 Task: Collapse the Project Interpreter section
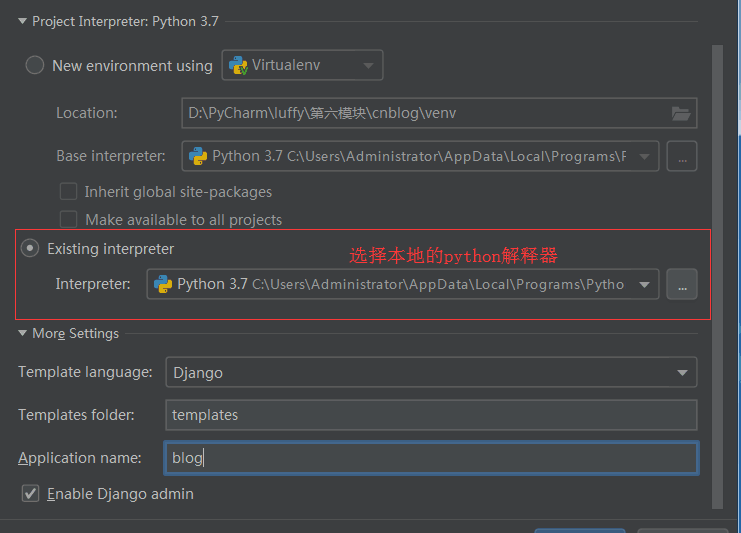tap(22, 21)
